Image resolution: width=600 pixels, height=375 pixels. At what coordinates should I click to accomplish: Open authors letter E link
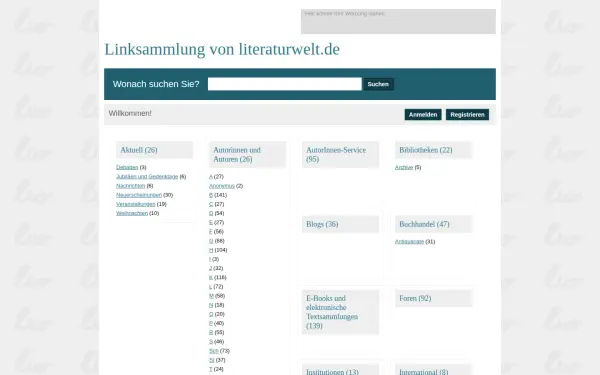point(211,222)
